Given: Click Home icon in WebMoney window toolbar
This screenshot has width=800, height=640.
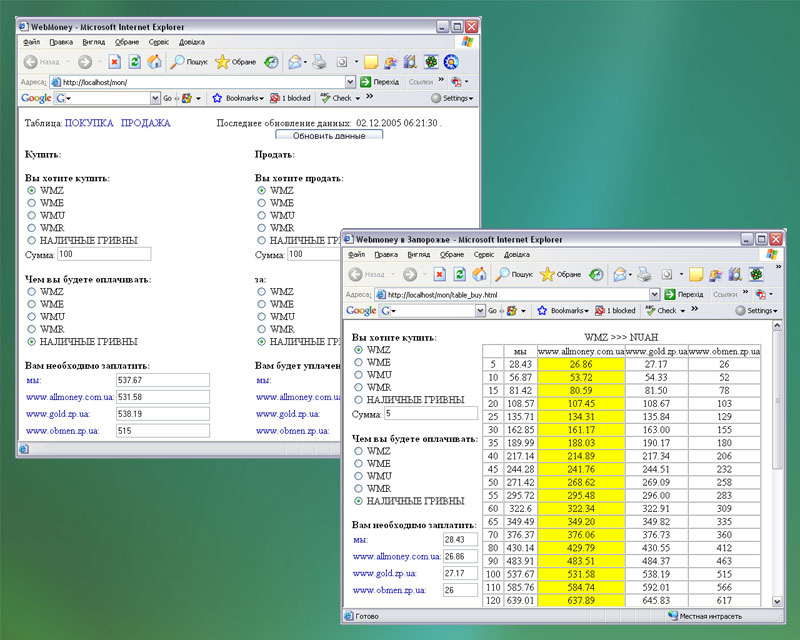Looking at the screenshot, I should [x=154, y=62].
